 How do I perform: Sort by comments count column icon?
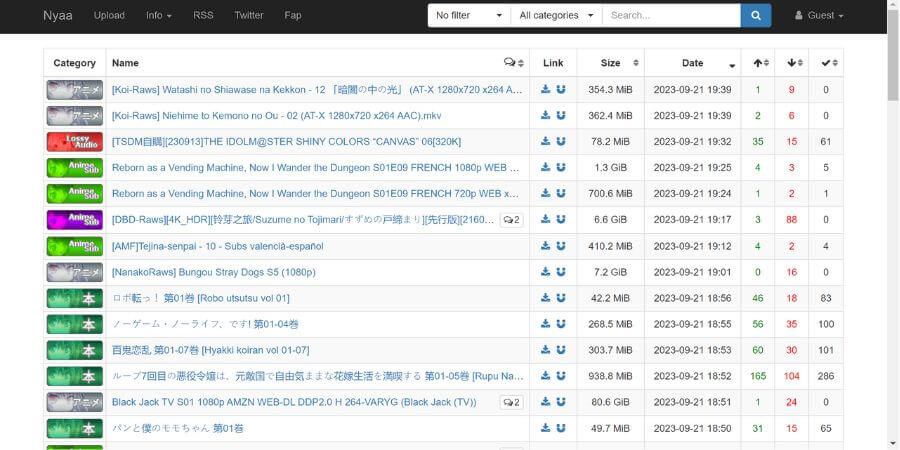(513, 63)
